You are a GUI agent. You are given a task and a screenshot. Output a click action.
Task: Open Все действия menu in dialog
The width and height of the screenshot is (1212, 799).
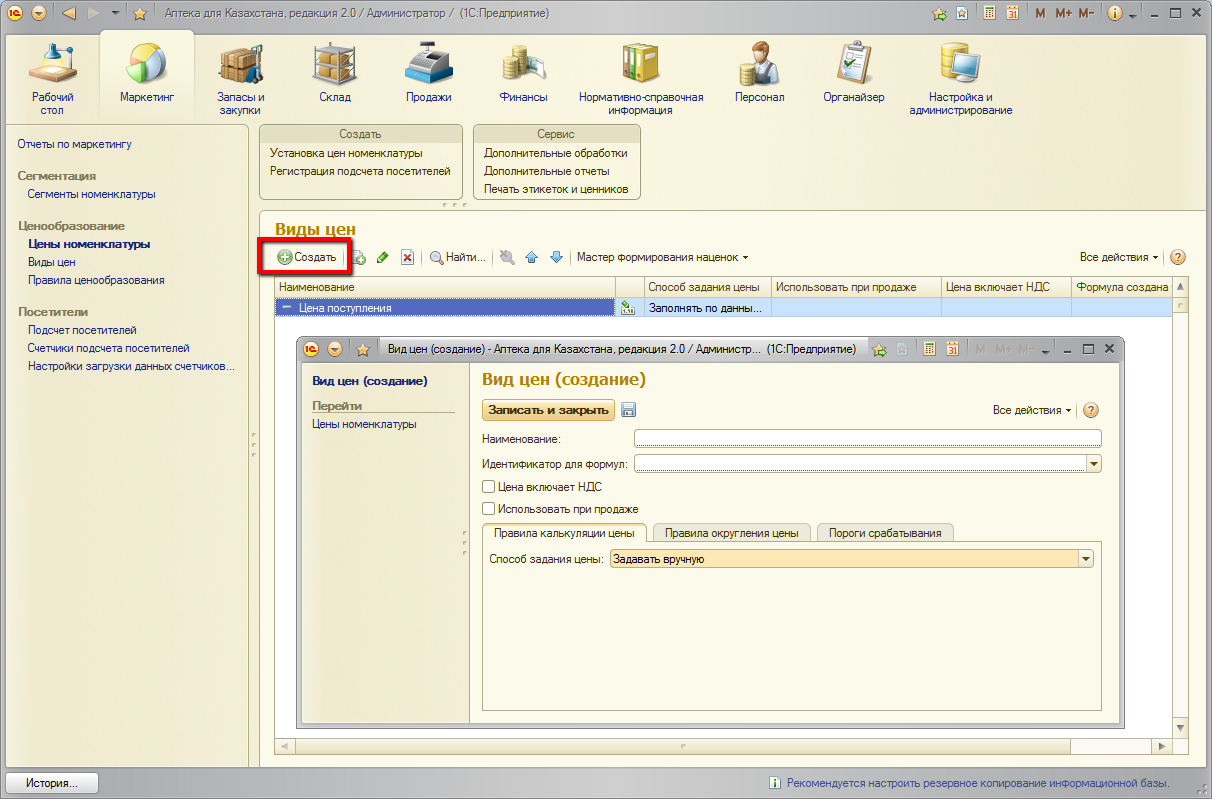(1031, 410)
